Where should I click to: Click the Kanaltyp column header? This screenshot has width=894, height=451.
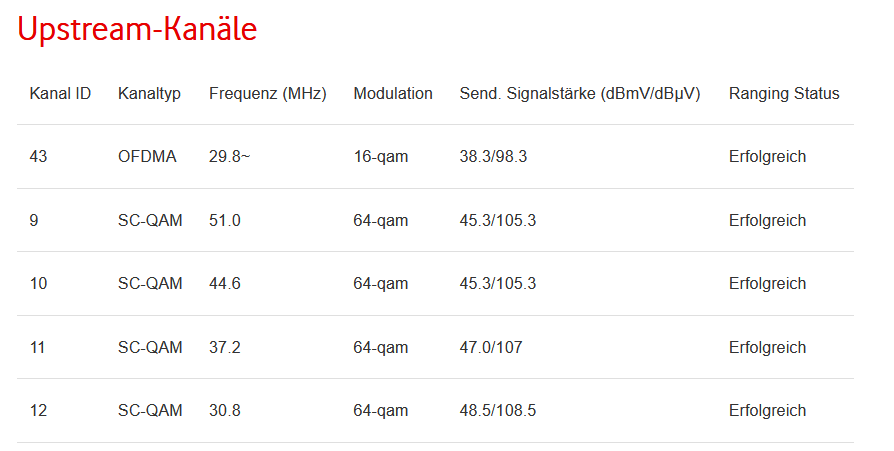pyautogui.click(x=149, y=94)
